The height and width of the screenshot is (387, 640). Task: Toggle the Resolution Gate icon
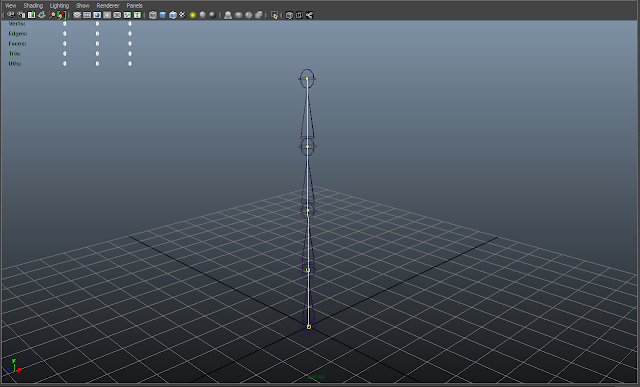97,15
